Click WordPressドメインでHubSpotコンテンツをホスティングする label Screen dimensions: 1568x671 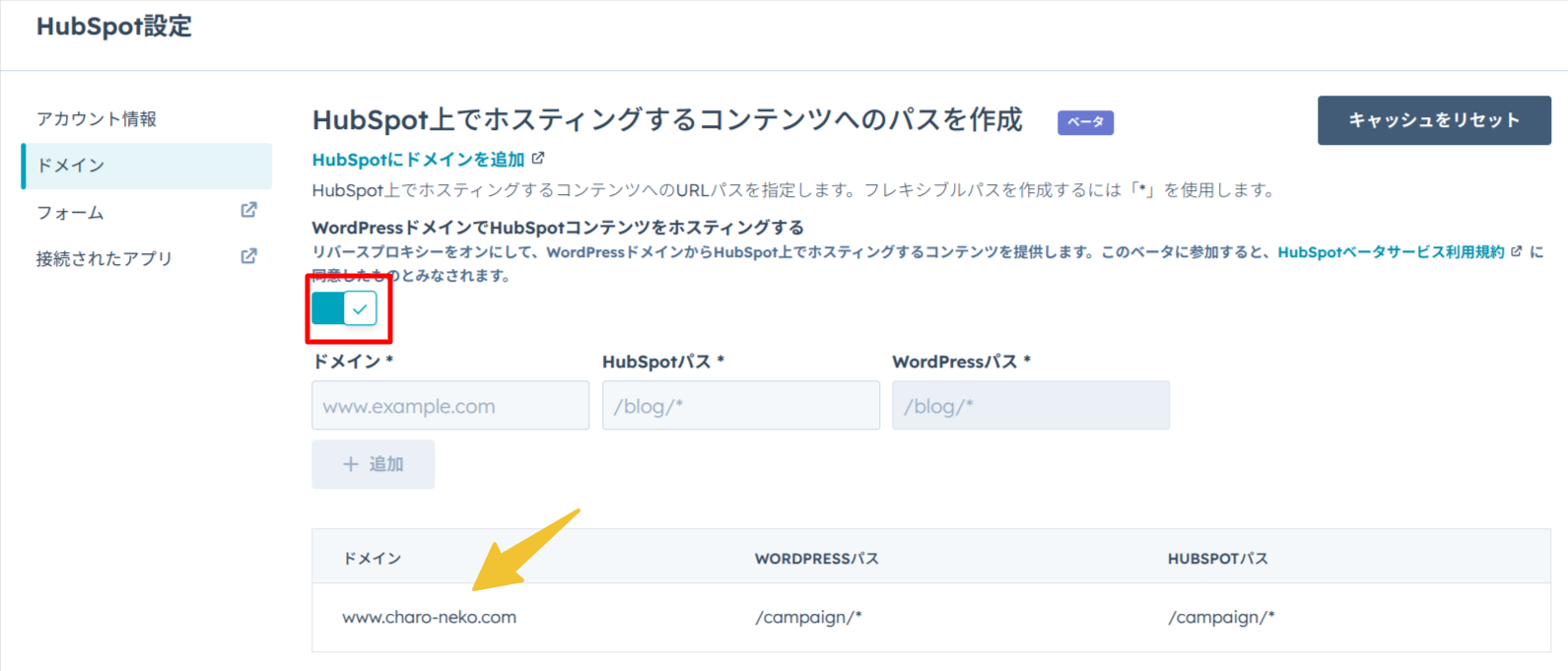click(x=558, y=228)
